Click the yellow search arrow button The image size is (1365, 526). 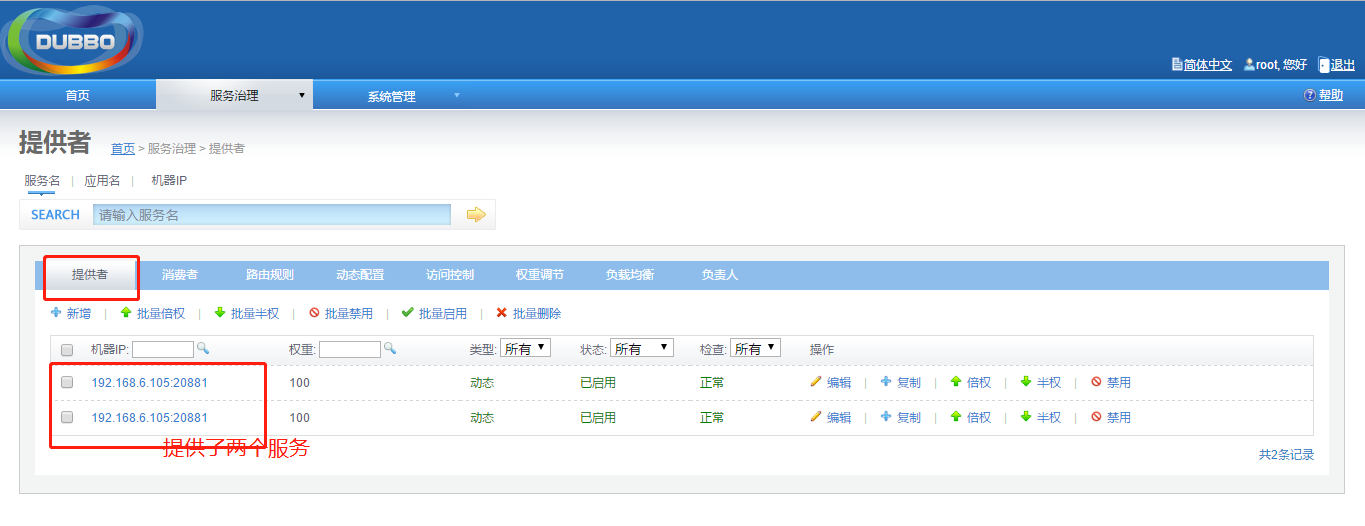(x=476, y=214)
